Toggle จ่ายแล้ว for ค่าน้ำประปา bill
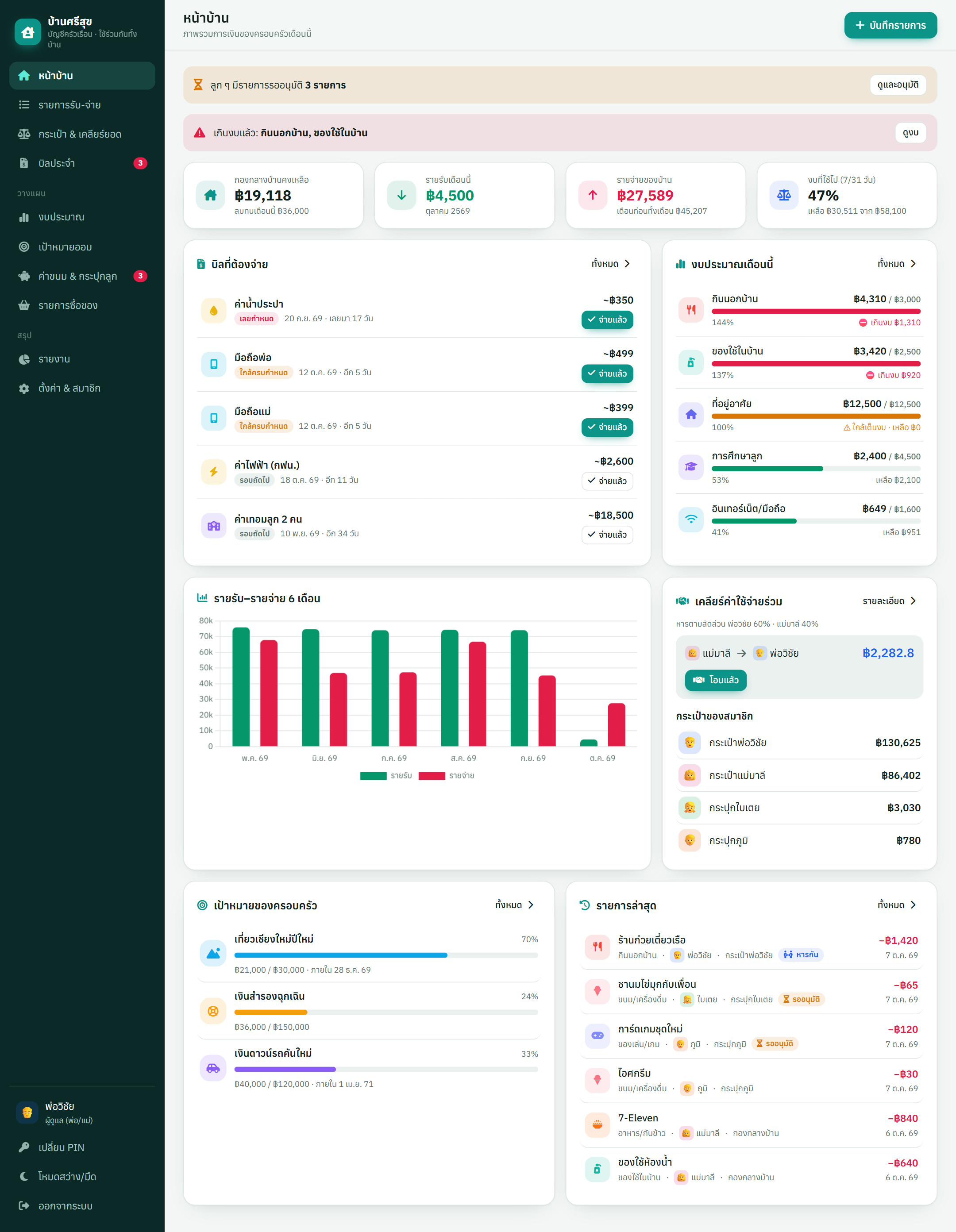The height and width of the screenshot is (1232, 956). tap(607, 320)
